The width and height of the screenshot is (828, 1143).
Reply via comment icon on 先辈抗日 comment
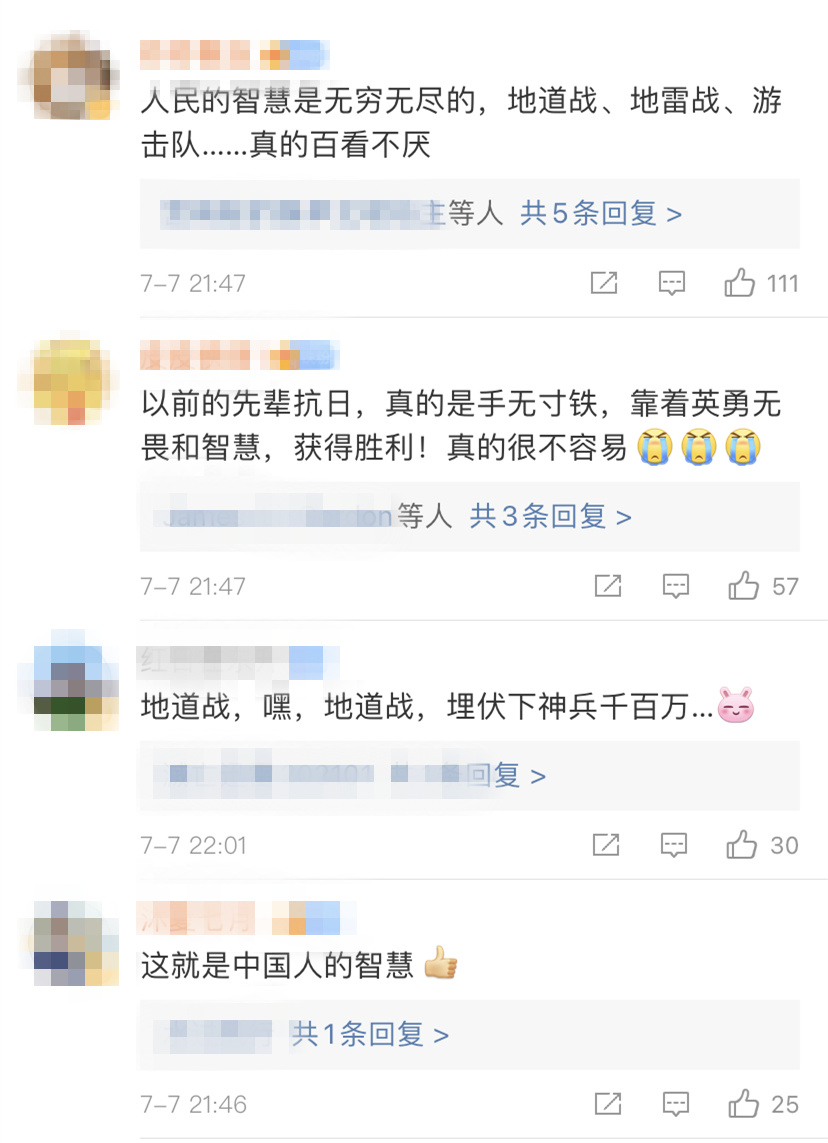pyautogui.click(x=676, y=586)
